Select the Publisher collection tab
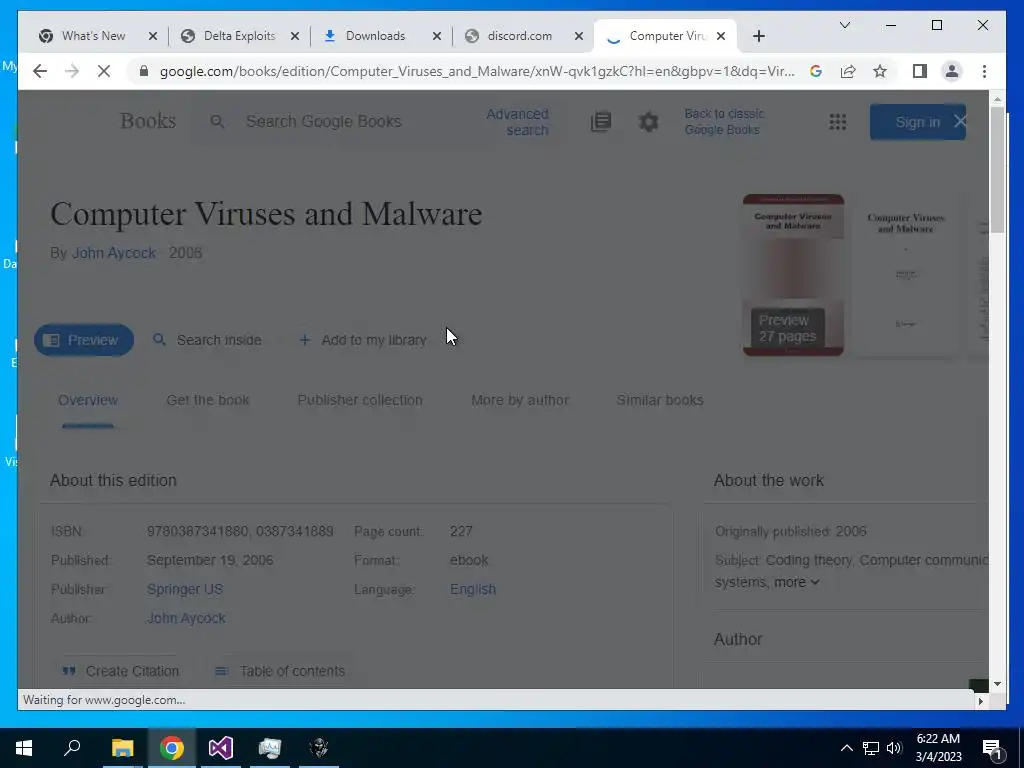1024x768 pixels. click(360, 400)
